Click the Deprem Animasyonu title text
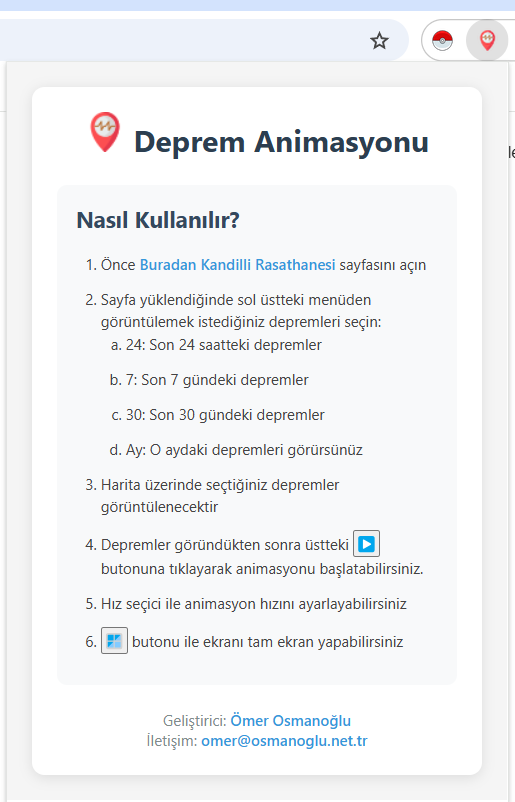This screenshot has width=515, height=802. tap(281, 142)
